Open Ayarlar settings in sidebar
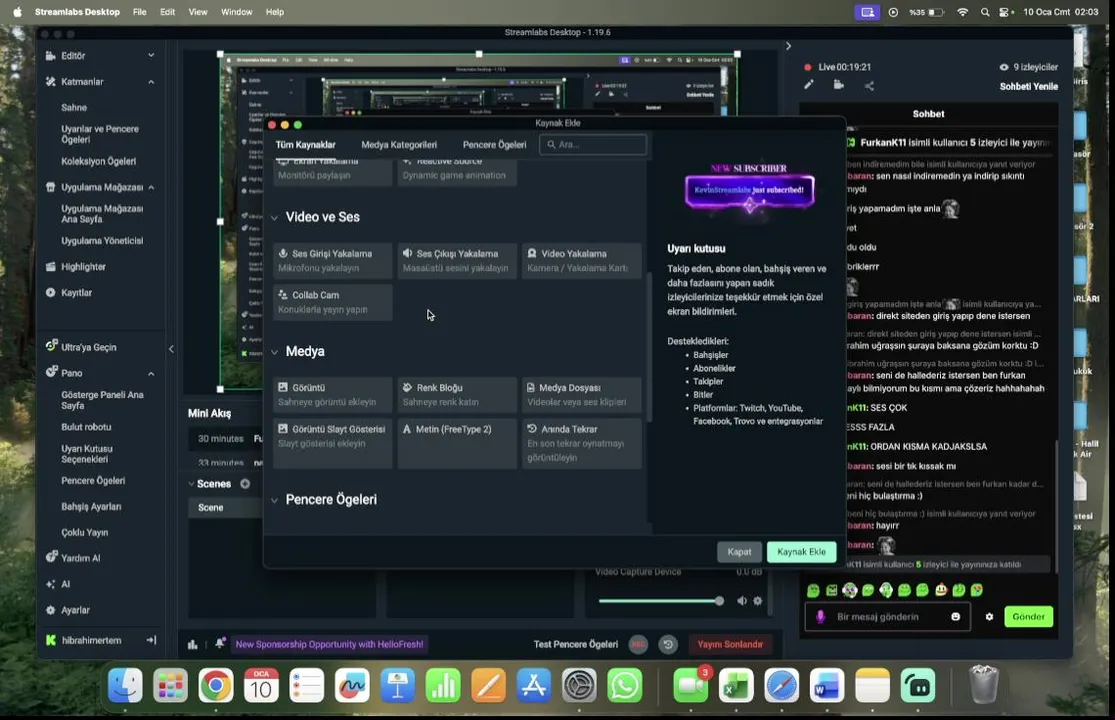 point(75,610)
